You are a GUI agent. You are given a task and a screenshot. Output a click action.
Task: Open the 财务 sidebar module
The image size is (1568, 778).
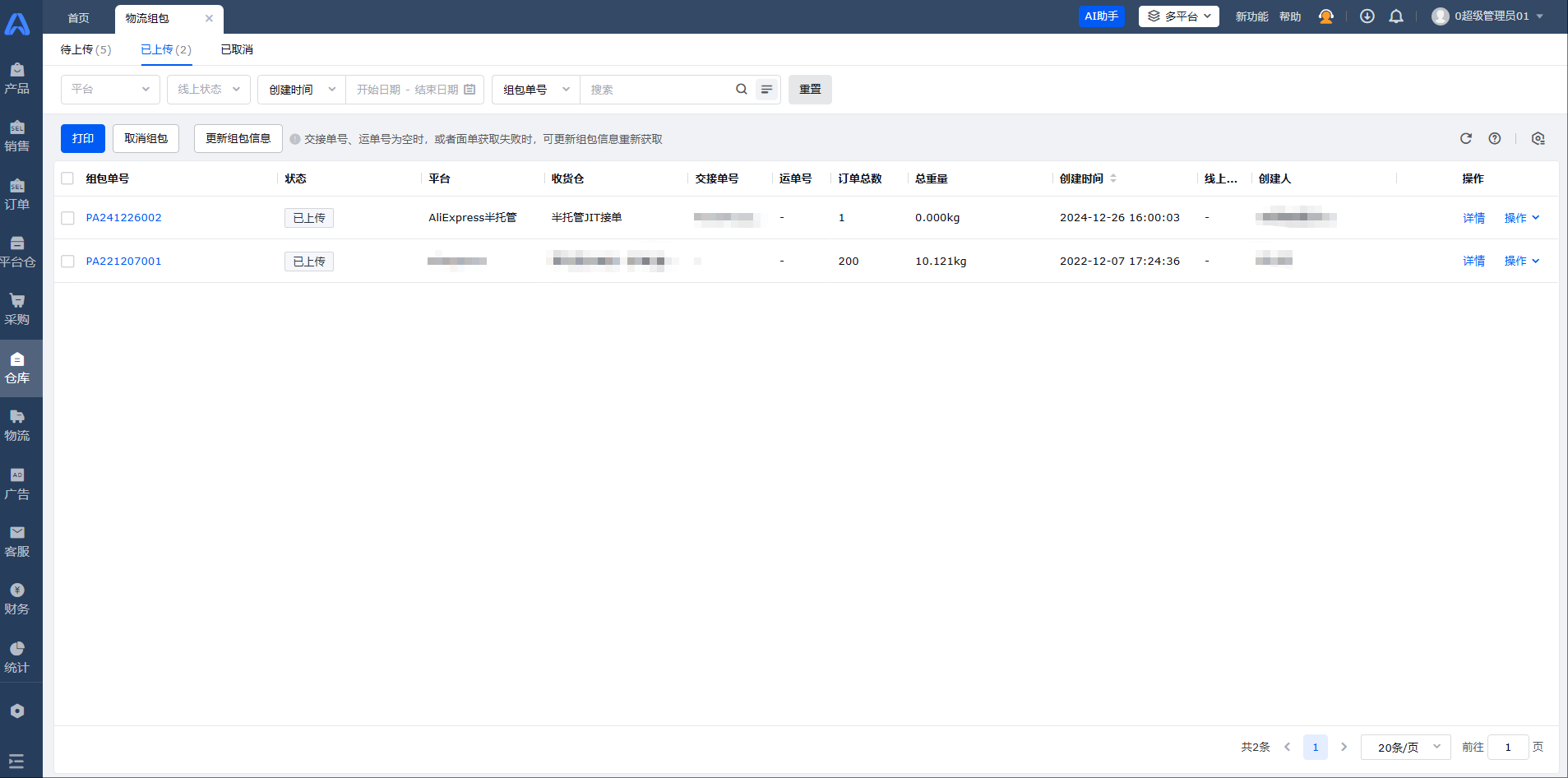coord(17,600)
